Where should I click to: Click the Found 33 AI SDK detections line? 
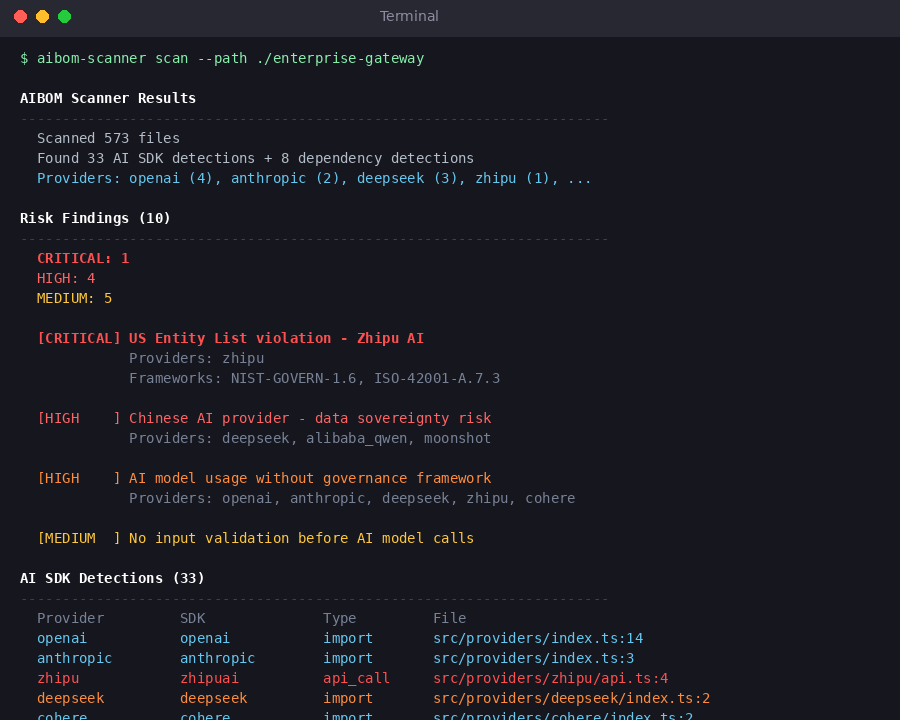pyautogui.click(x=255, y=158)
